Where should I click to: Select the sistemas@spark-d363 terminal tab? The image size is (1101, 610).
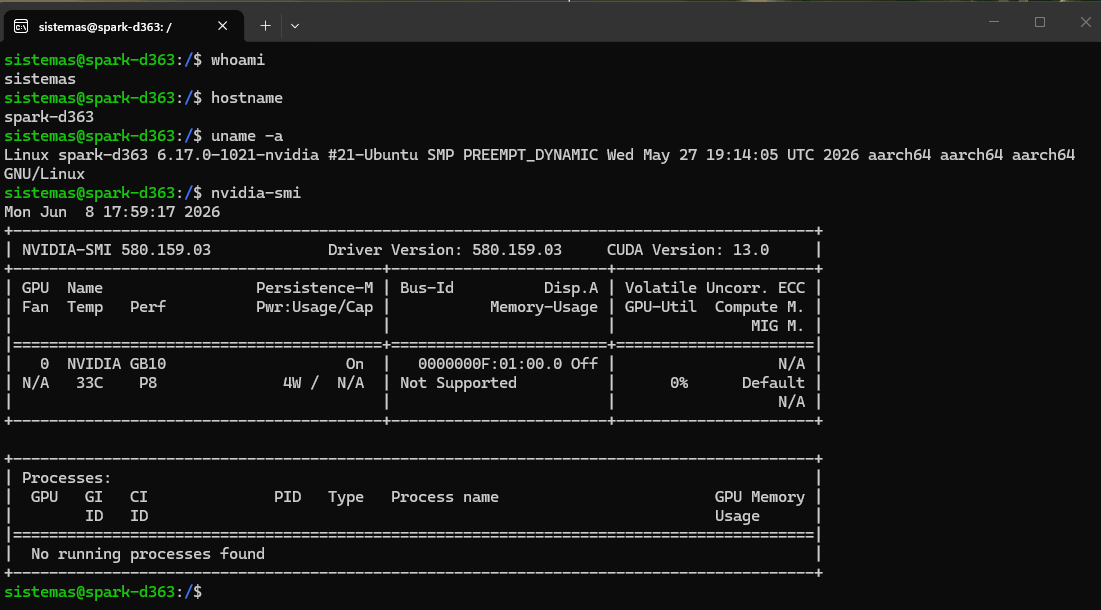click(124, 27)
